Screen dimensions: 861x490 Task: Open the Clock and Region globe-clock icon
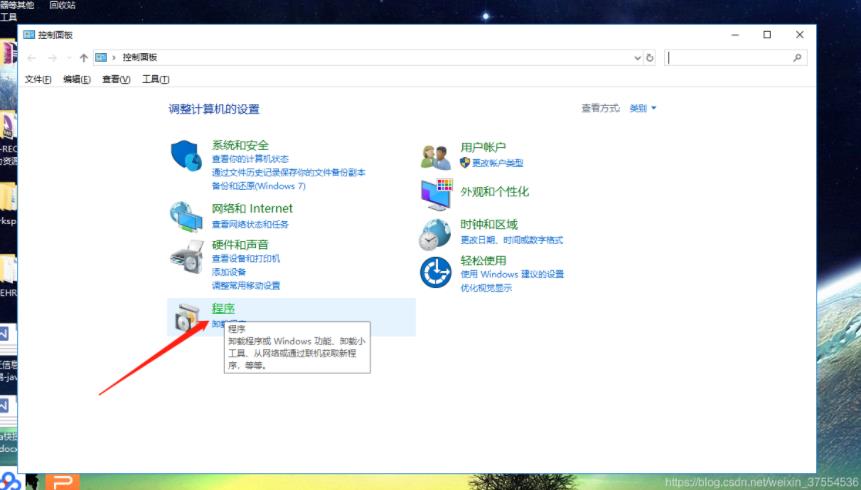click(435, 234)
